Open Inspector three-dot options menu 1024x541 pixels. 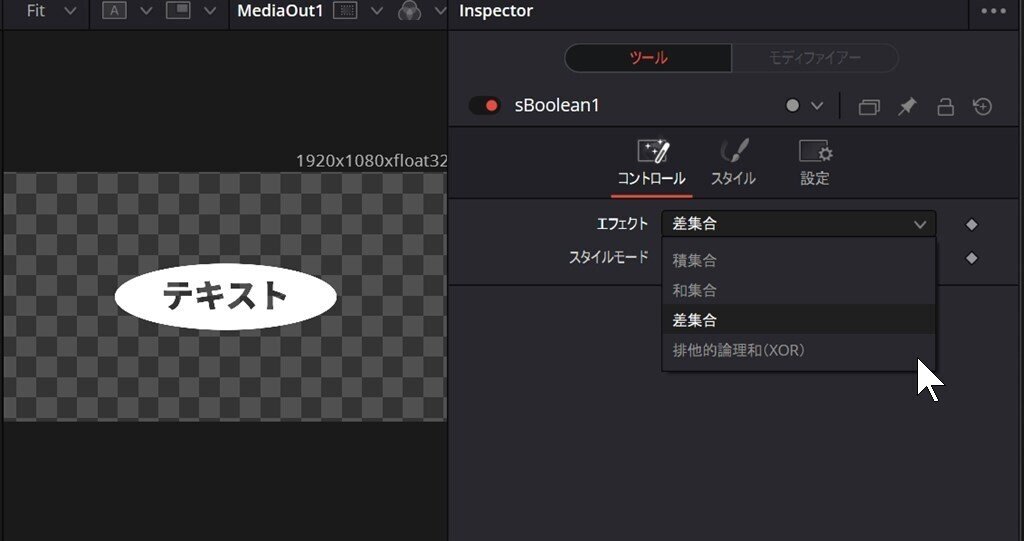(993, 11)
